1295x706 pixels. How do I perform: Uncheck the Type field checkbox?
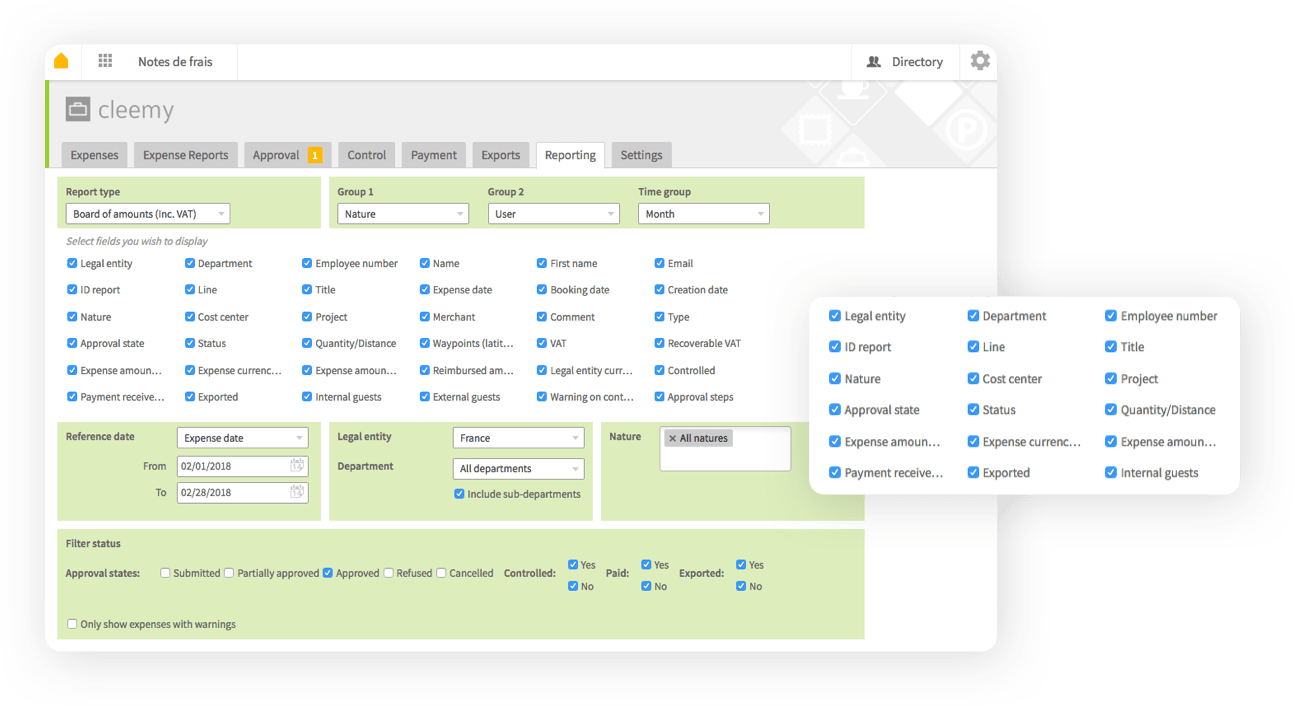(659, 317)
